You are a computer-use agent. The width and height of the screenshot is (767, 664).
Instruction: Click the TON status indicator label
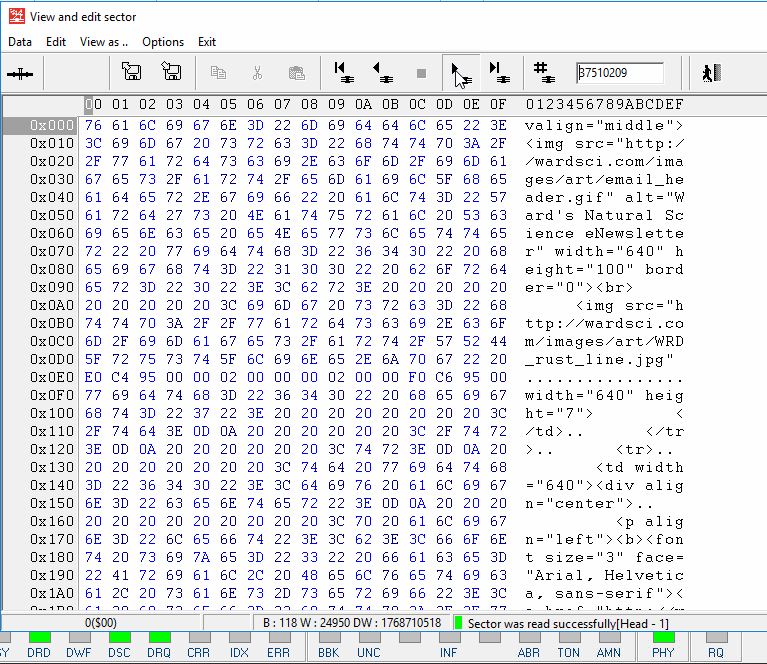(568, 653)
